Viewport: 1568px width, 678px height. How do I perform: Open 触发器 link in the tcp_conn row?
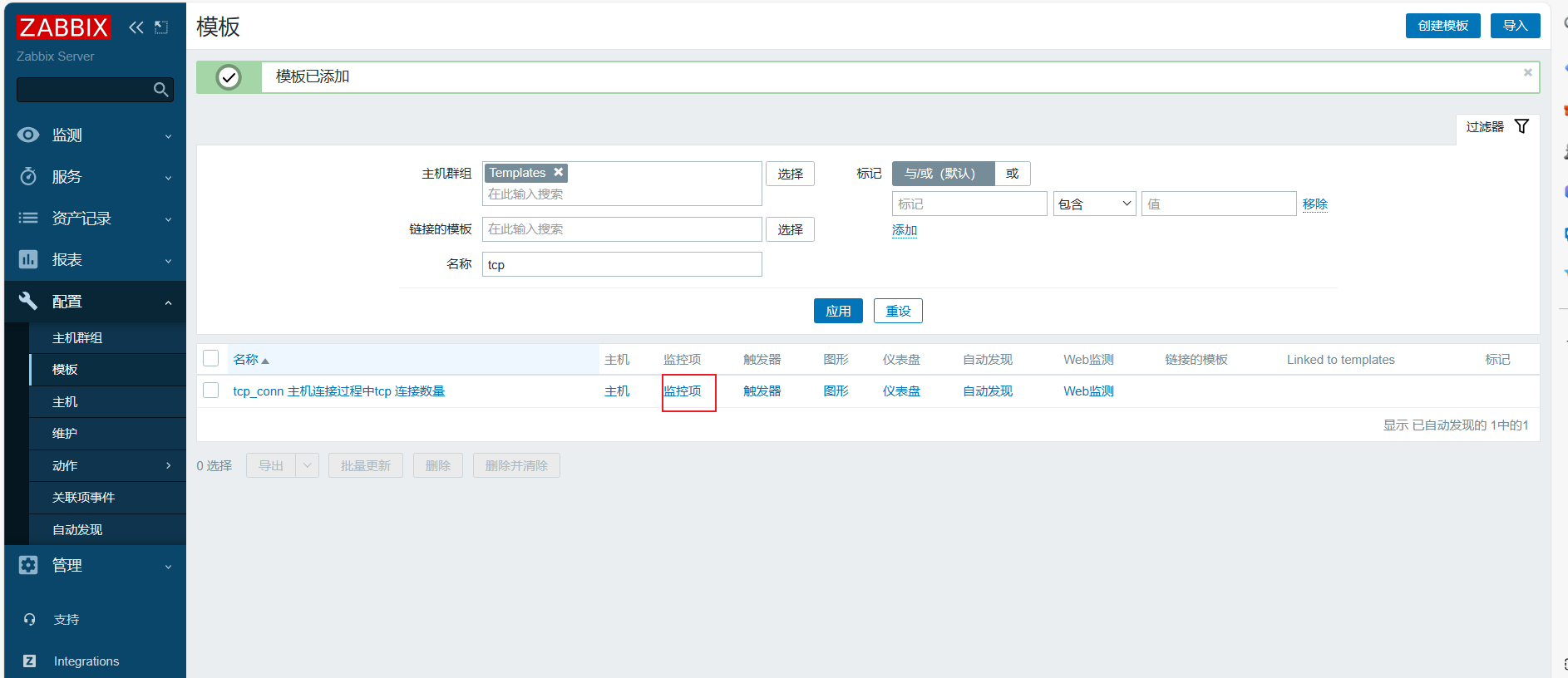point(762,391)
